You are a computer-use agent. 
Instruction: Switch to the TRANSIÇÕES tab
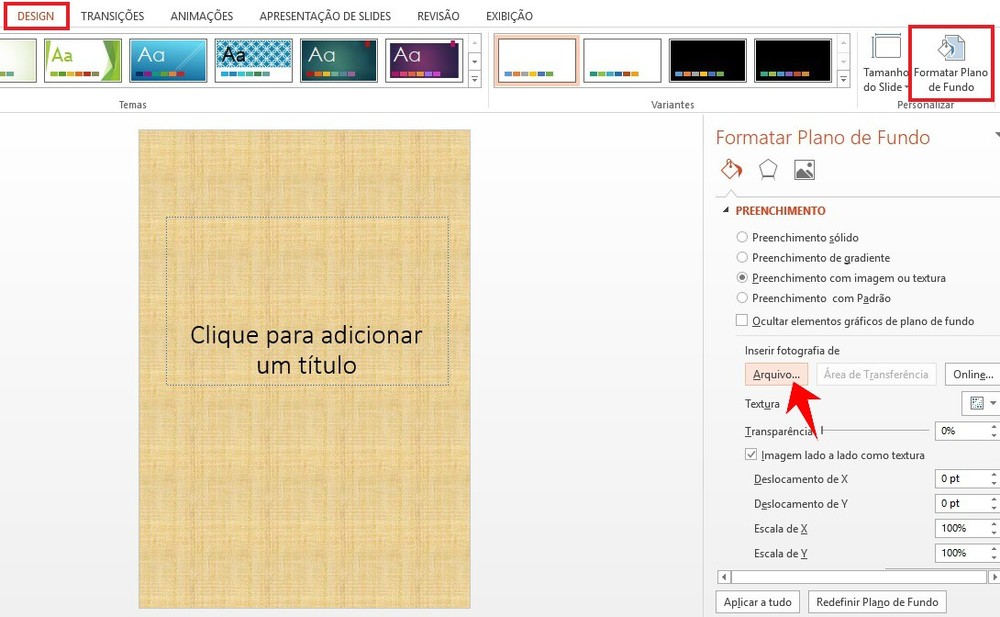click(112, 15)
